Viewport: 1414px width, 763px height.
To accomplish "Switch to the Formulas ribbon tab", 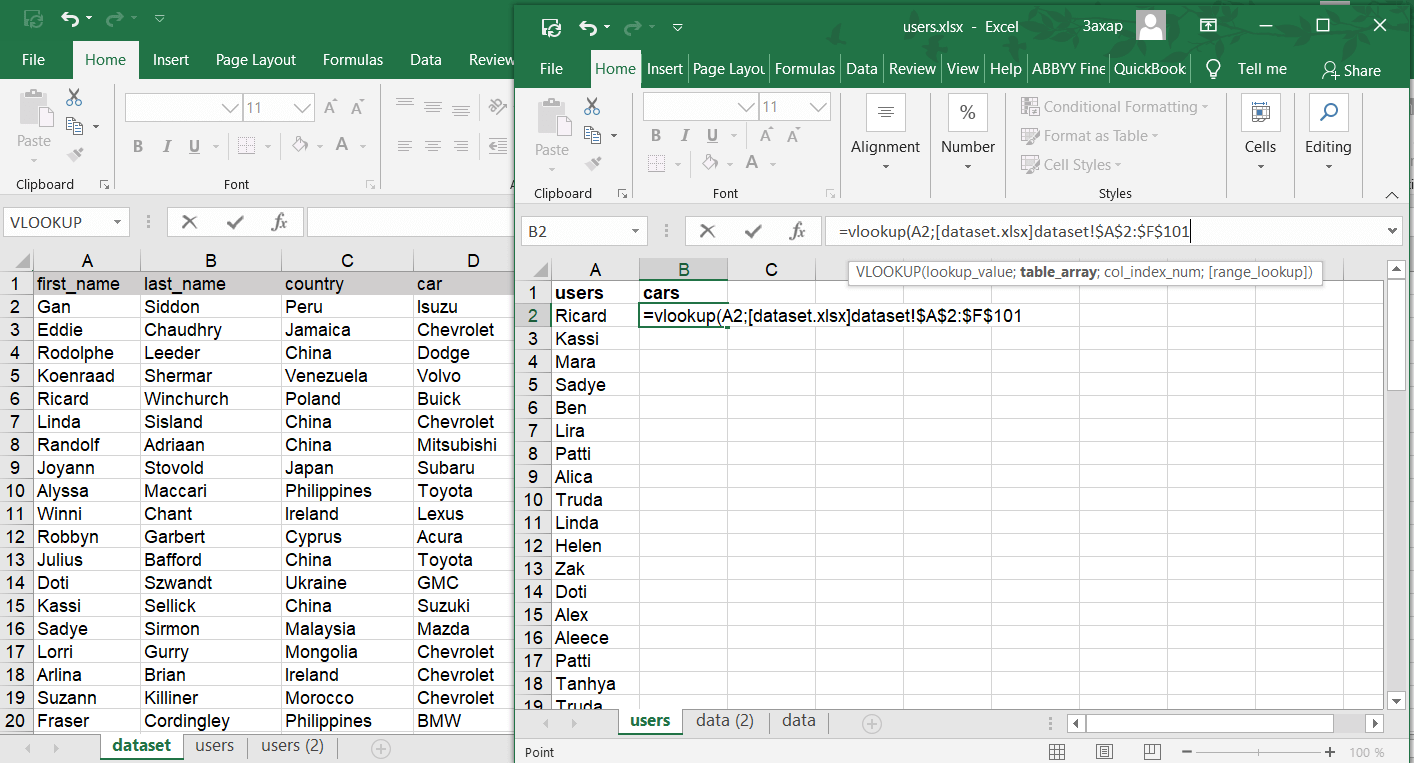I will (x=805, y=68).
